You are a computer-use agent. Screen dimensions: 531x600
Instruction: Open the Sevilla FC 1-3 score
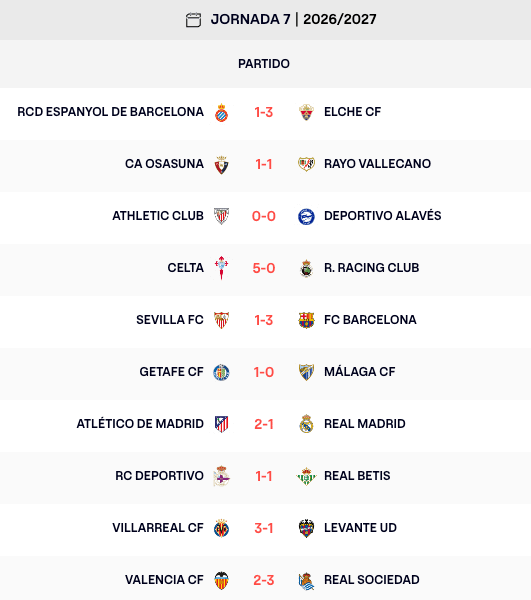tap(264, 320)
